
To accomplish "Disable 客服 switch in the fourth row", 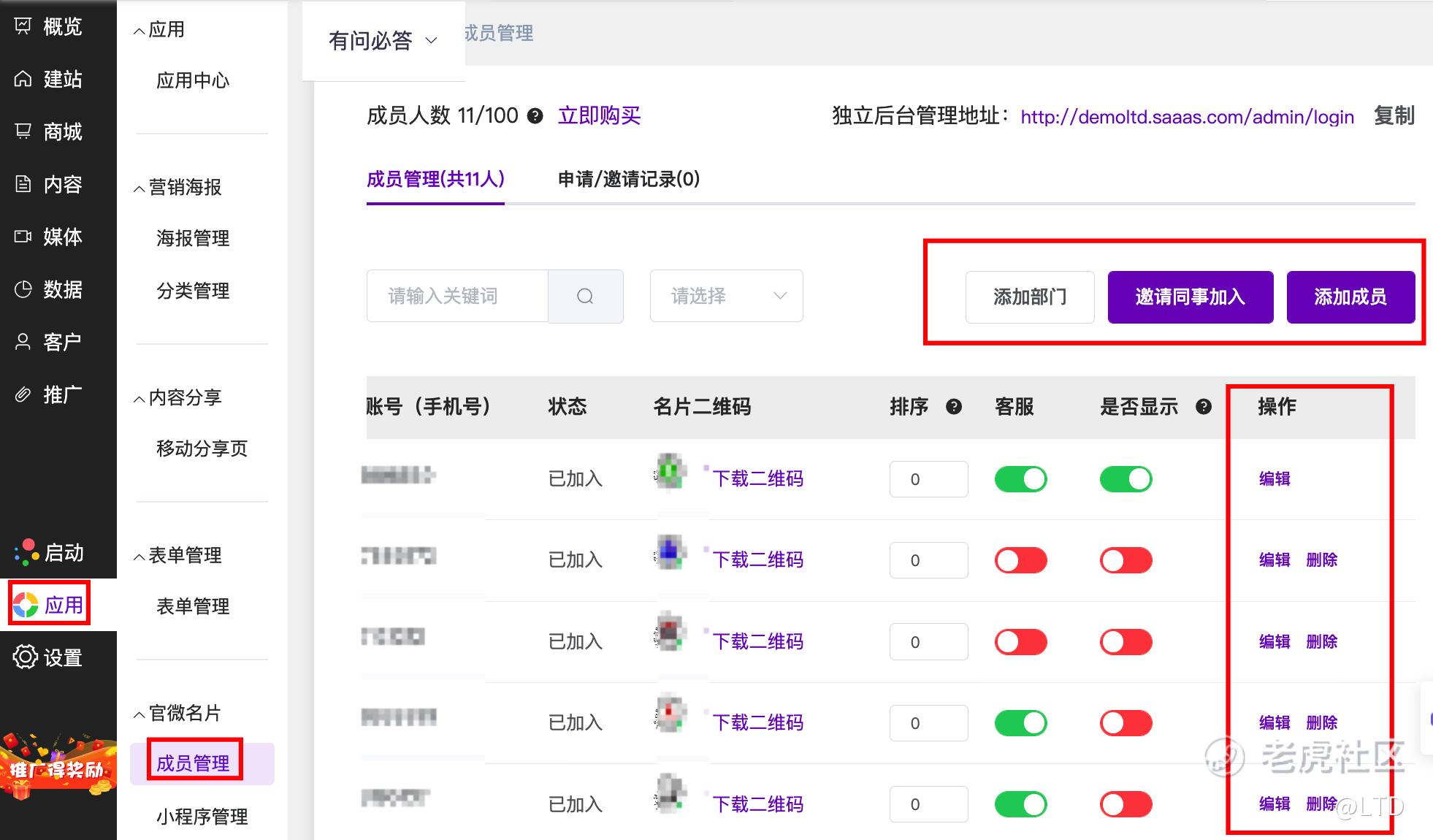I will coord(1020,723).
